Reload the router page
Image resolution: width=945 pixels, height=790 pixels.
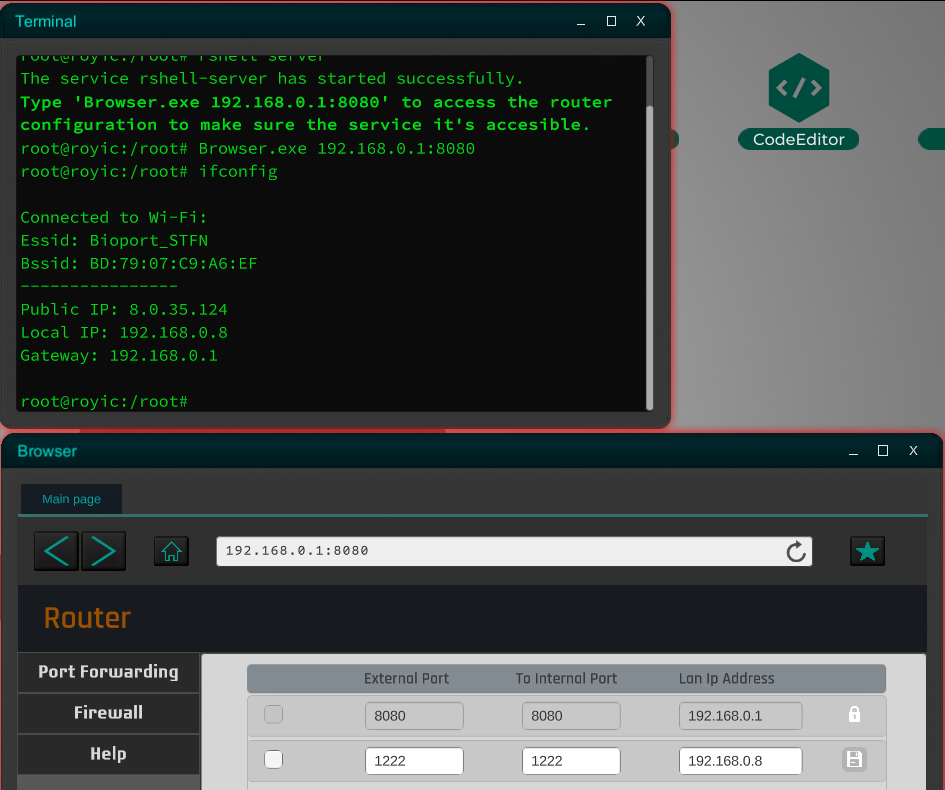tap(796, 551)
